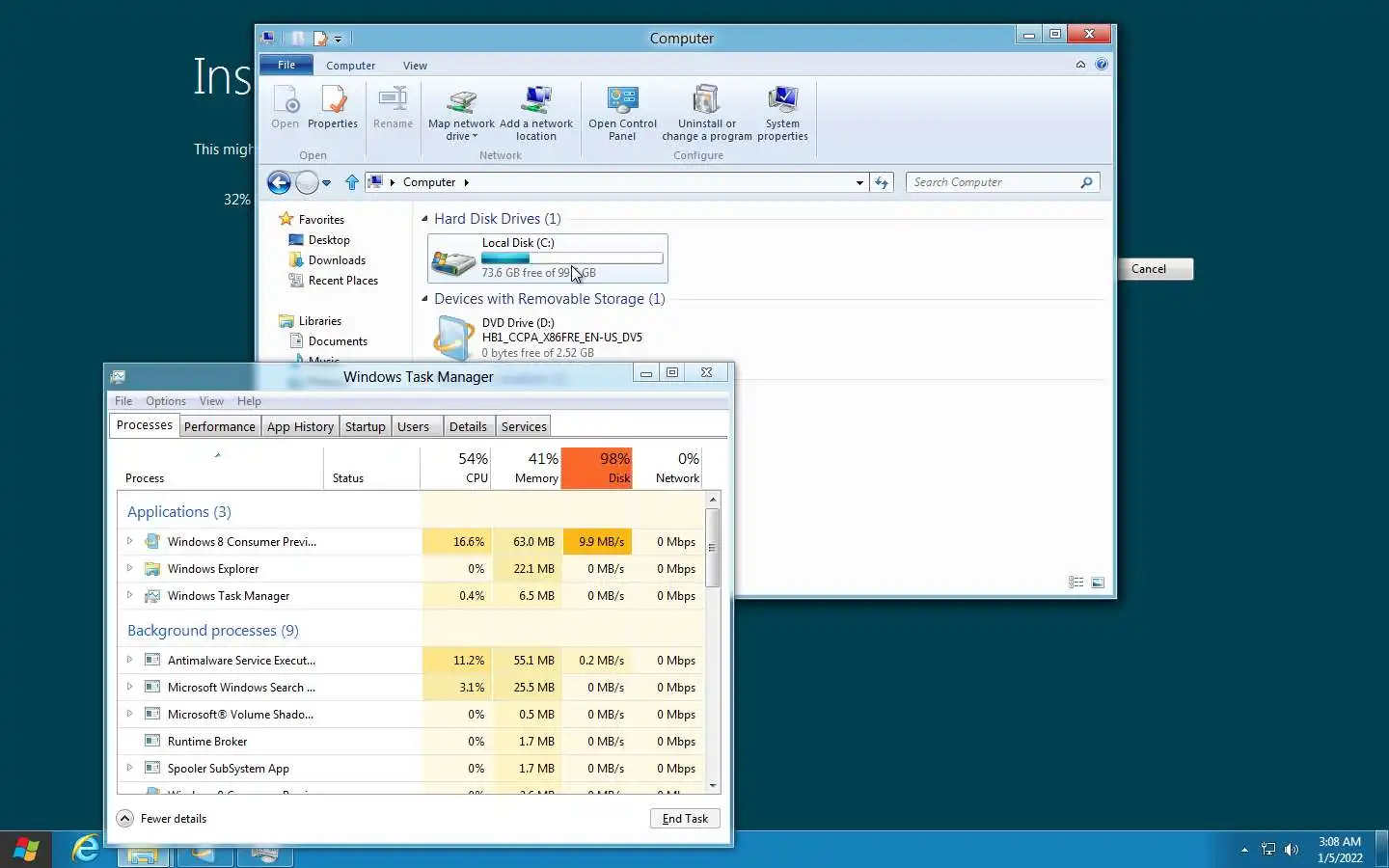Viewport: 1389px width, 868px height.
Task: Expand the Antimalware Service Executable row
Action: 129,660
